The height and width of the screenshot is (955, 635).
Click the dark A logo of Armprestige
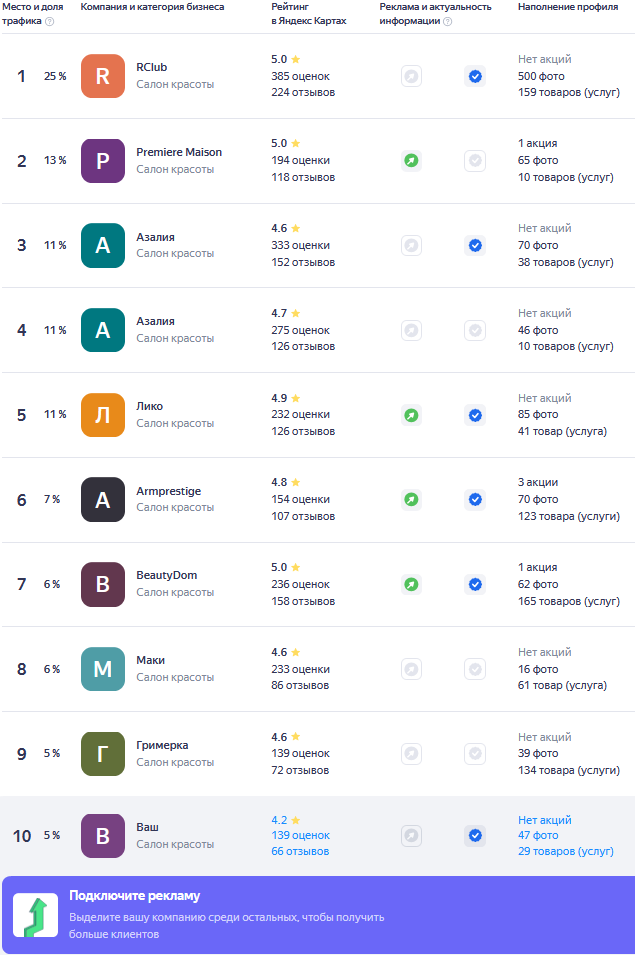click(x=103, y=500)
